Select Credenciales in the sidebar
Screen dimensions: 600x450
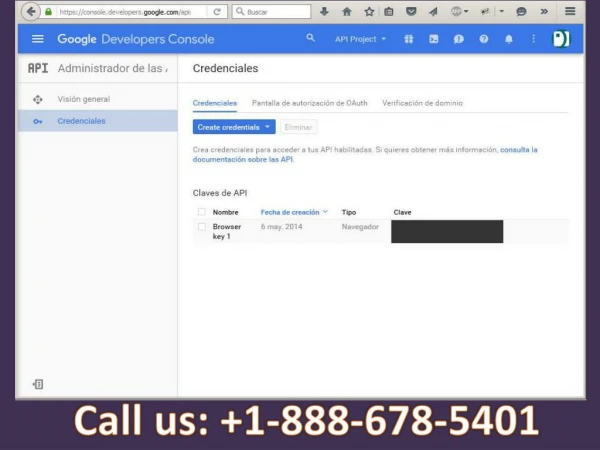click(98, 121)
